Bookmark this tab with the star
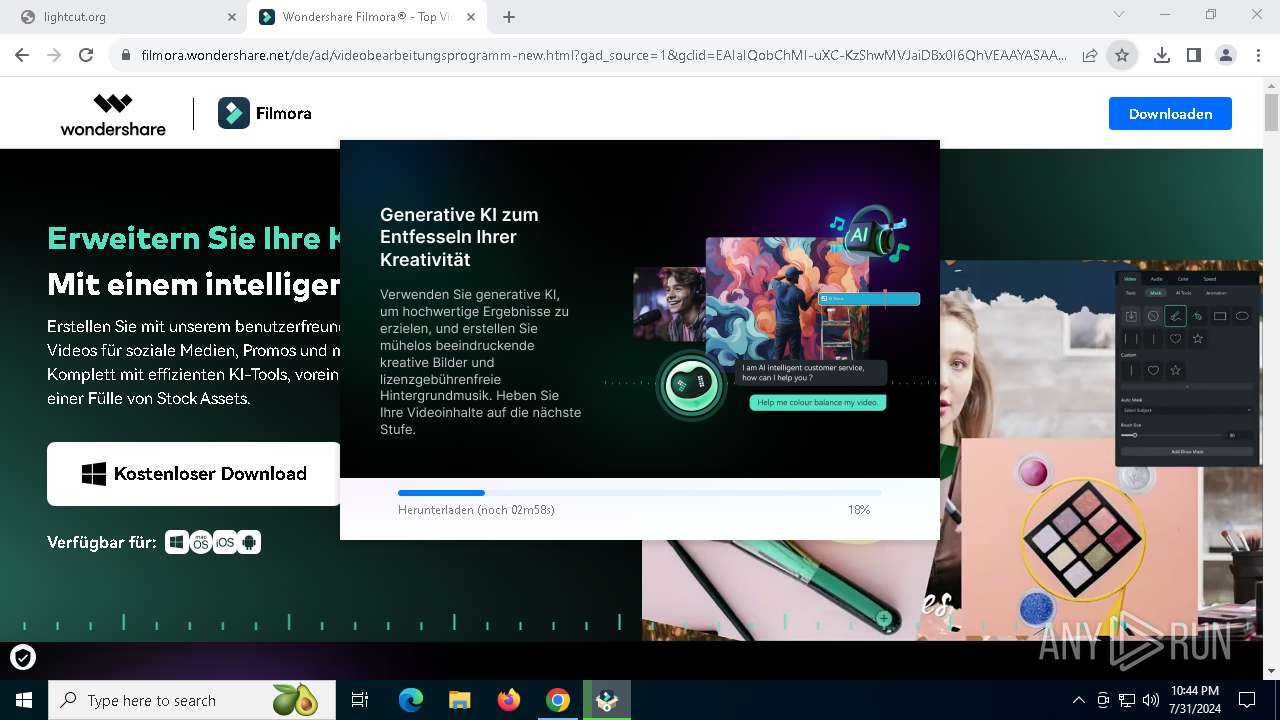 [1122, 56]
